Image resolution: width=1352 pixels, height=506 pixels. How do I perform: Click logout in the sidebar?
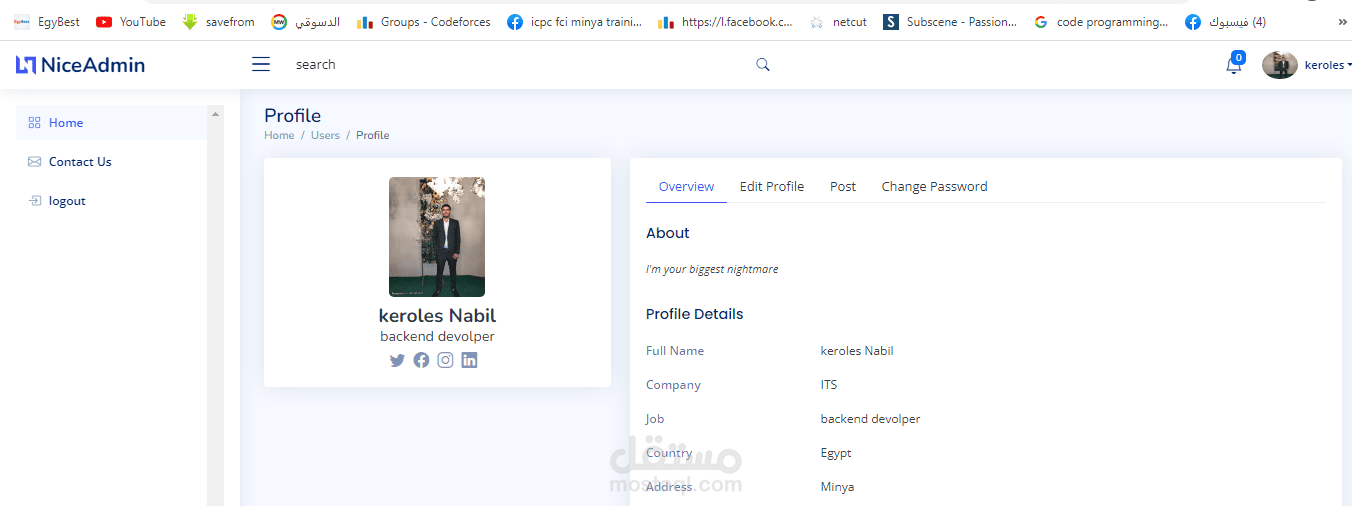67,201
